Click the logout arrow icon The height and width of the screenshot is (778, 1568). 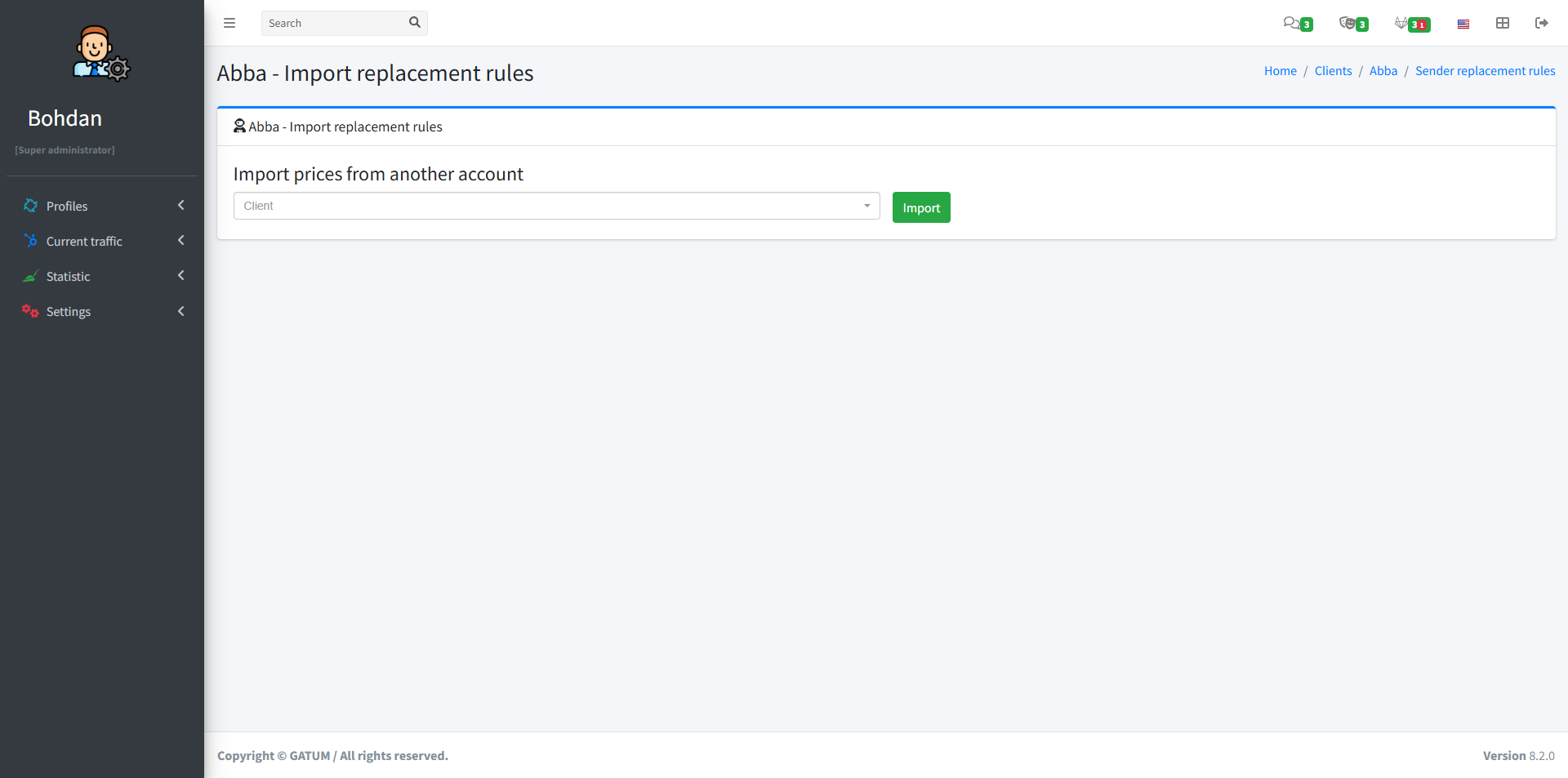(x=1541, y=23)
